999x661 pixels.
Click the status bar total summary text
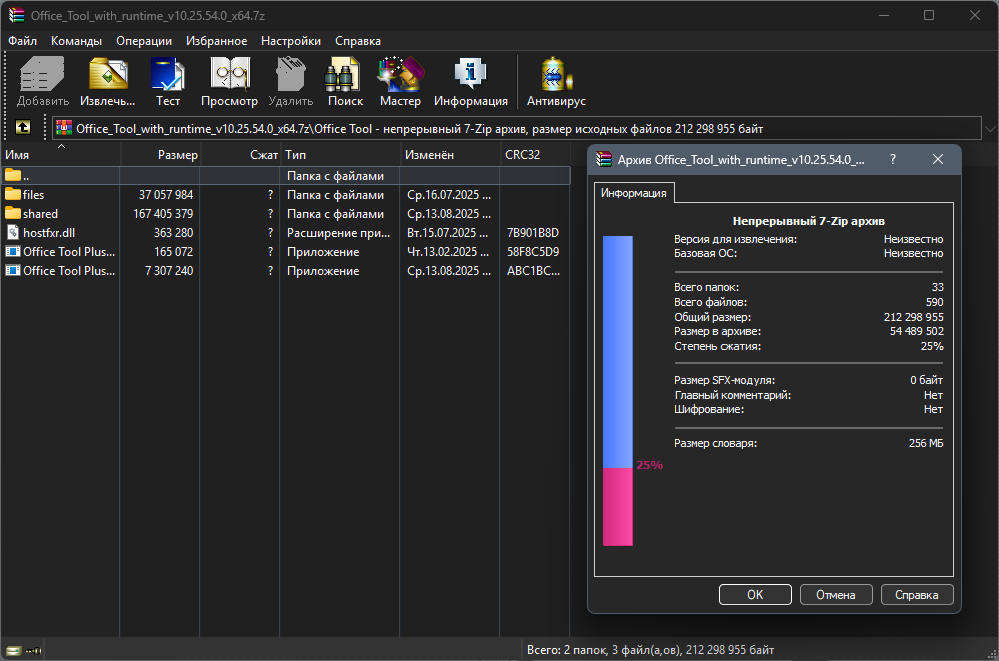click(650, 650)
